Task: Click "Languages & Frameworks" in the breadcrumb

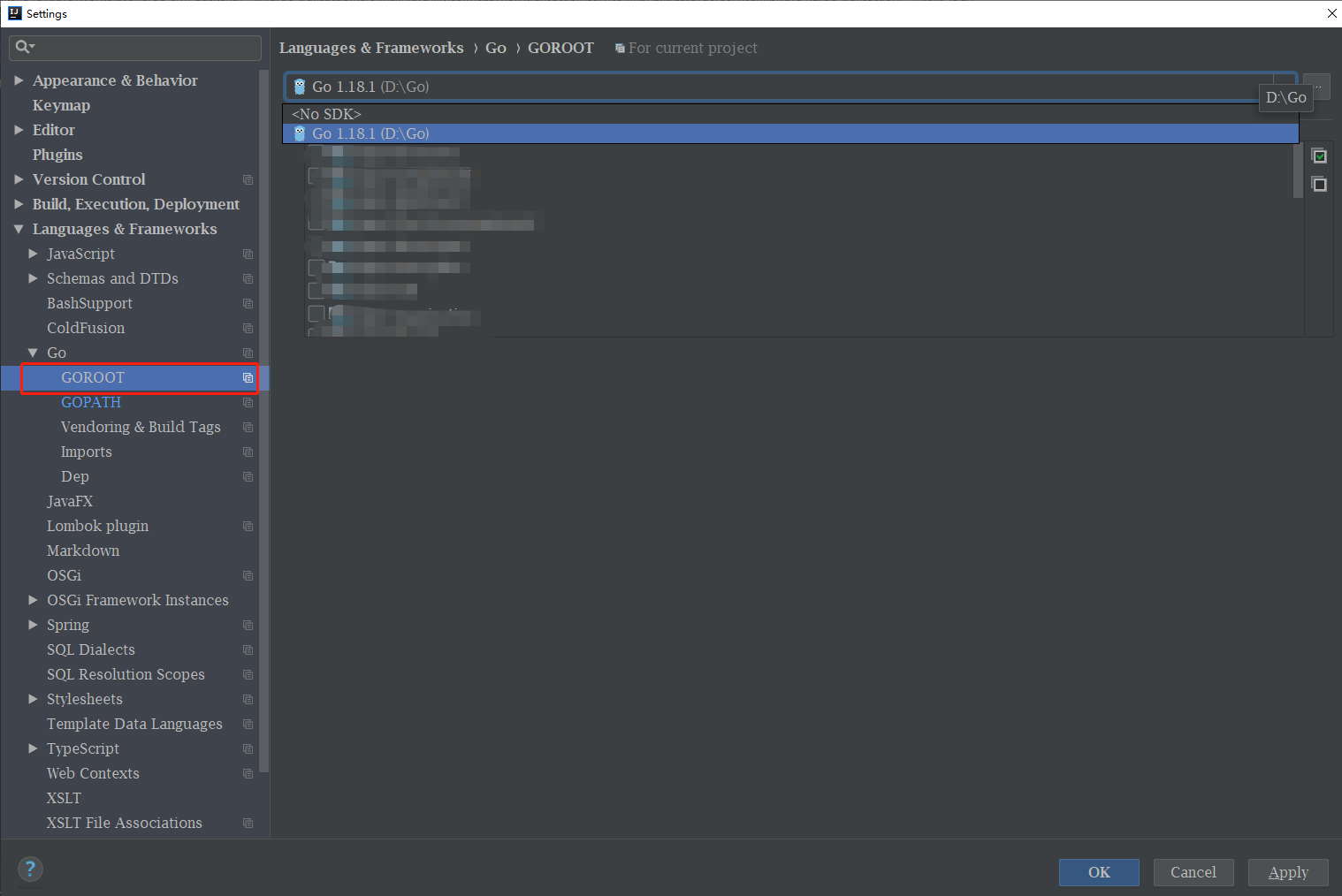Action: (371, 48)
